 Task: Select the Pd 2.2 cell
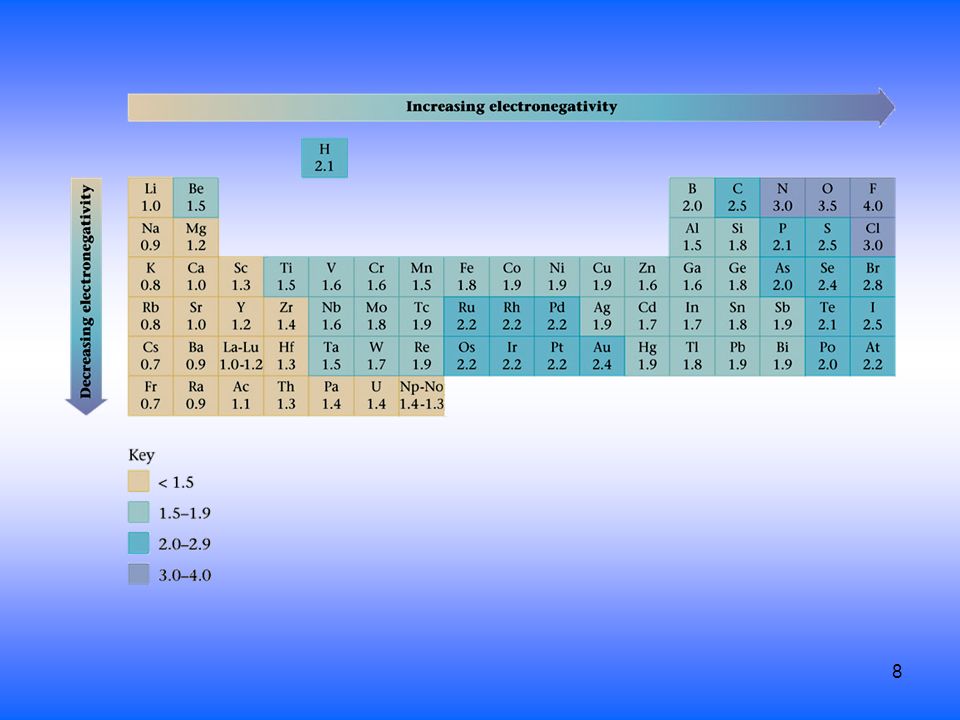557,316
